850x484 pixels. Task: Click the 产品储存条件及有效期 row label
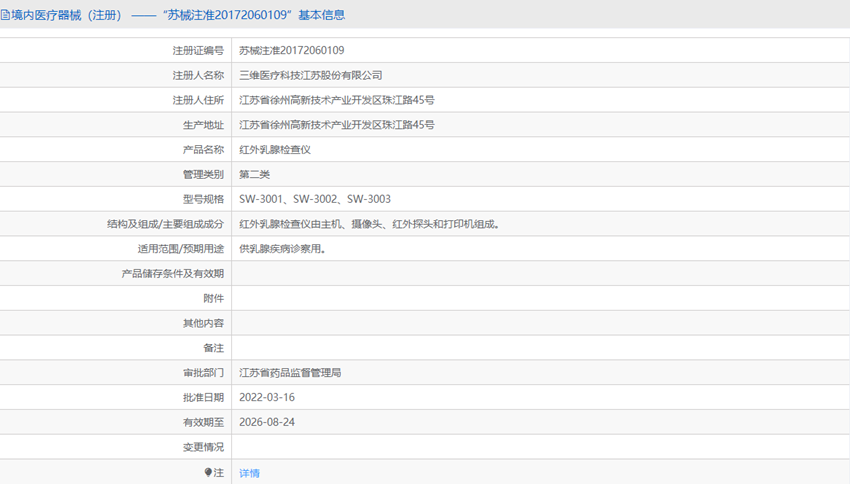pyautogui.click(x=173, y=273)
